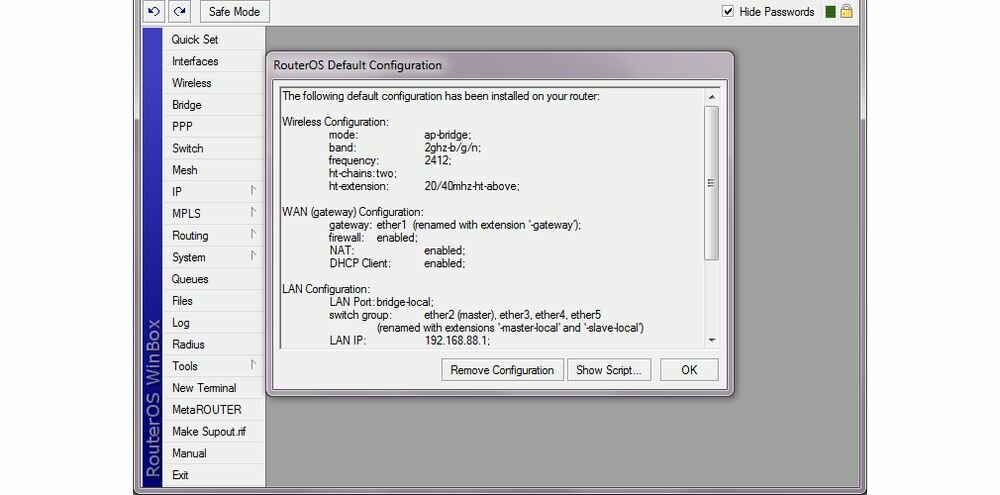1000x495 pixels.
Task: Confirm dialog with the OK button
Action: pos(689,370)
